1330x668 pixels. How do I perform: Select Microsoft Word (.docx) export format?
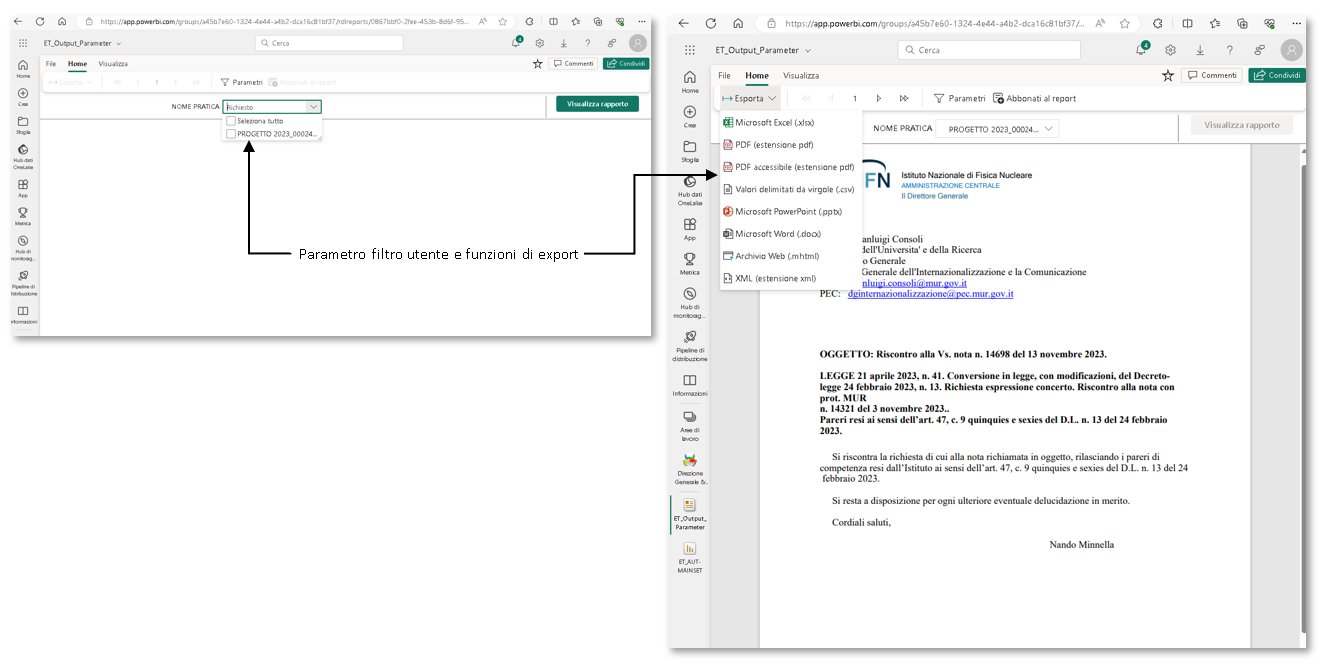pos(777,234)
